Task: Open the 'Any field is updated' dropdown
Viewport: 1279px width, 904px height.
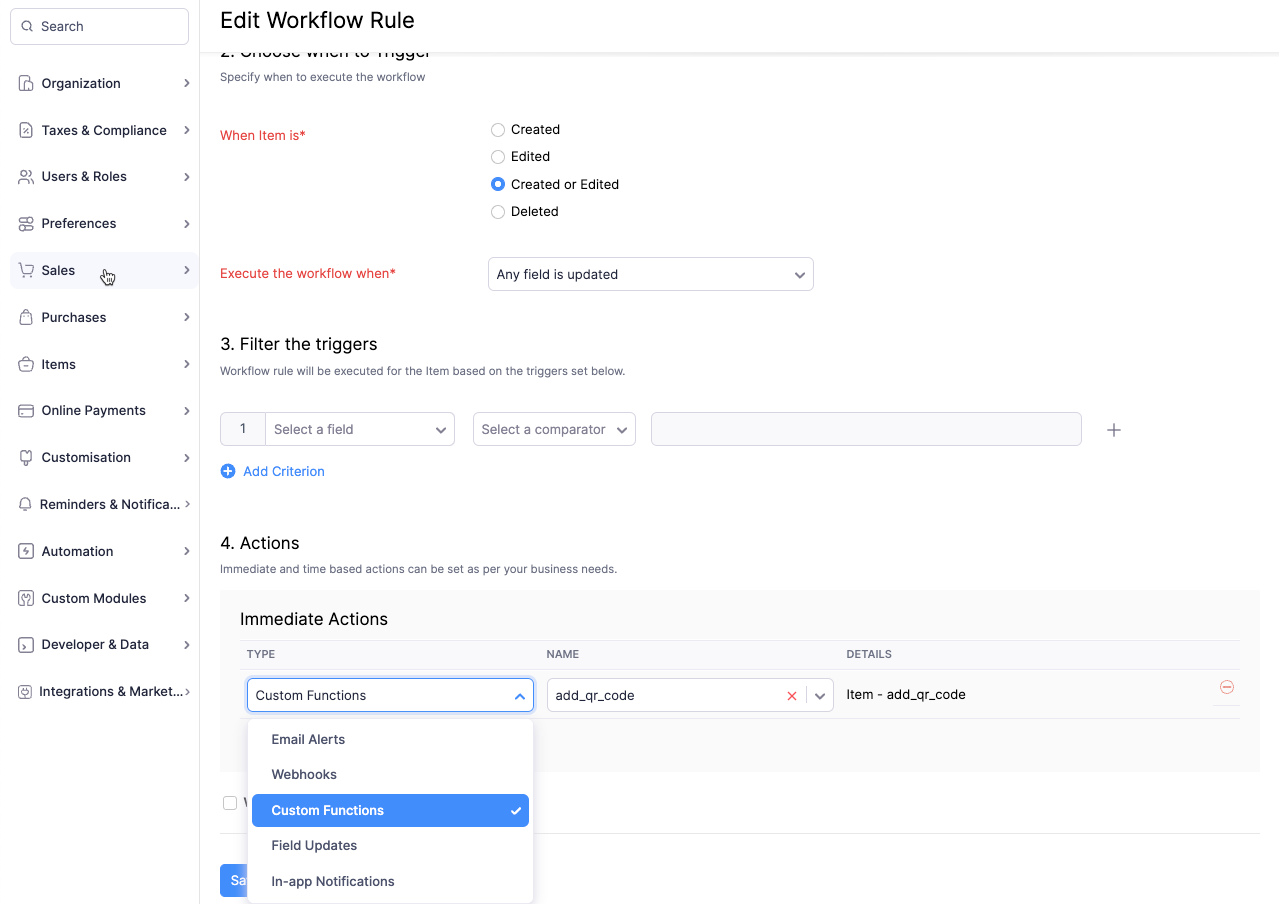Action: pos(650,274)
